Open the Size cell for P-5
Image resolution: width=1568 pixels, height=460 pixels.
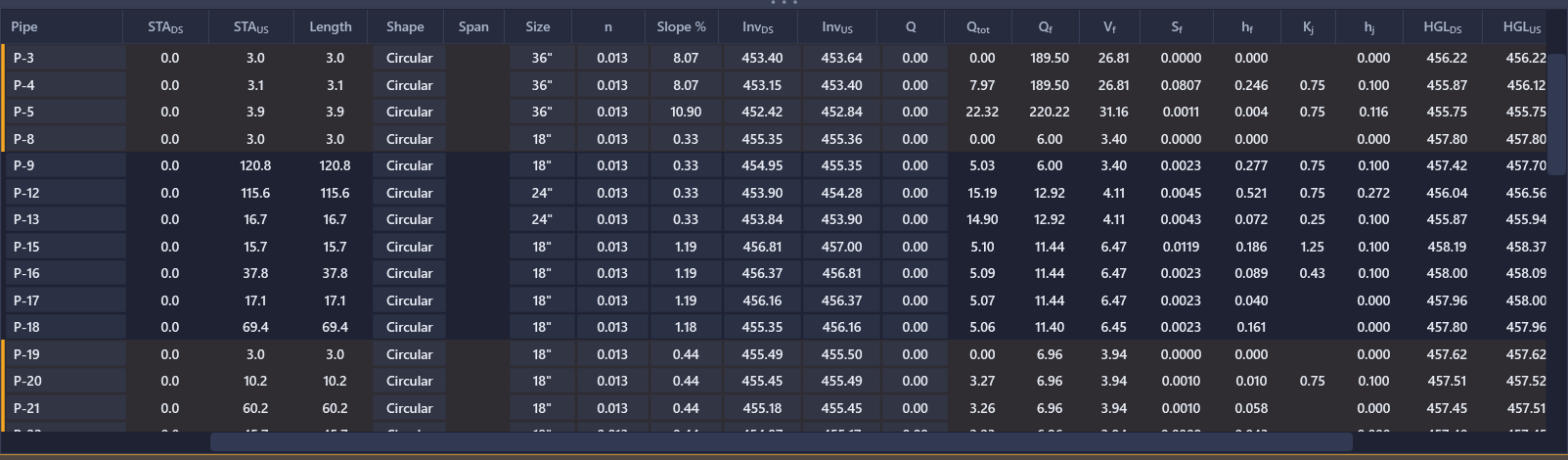click(541, 112)
